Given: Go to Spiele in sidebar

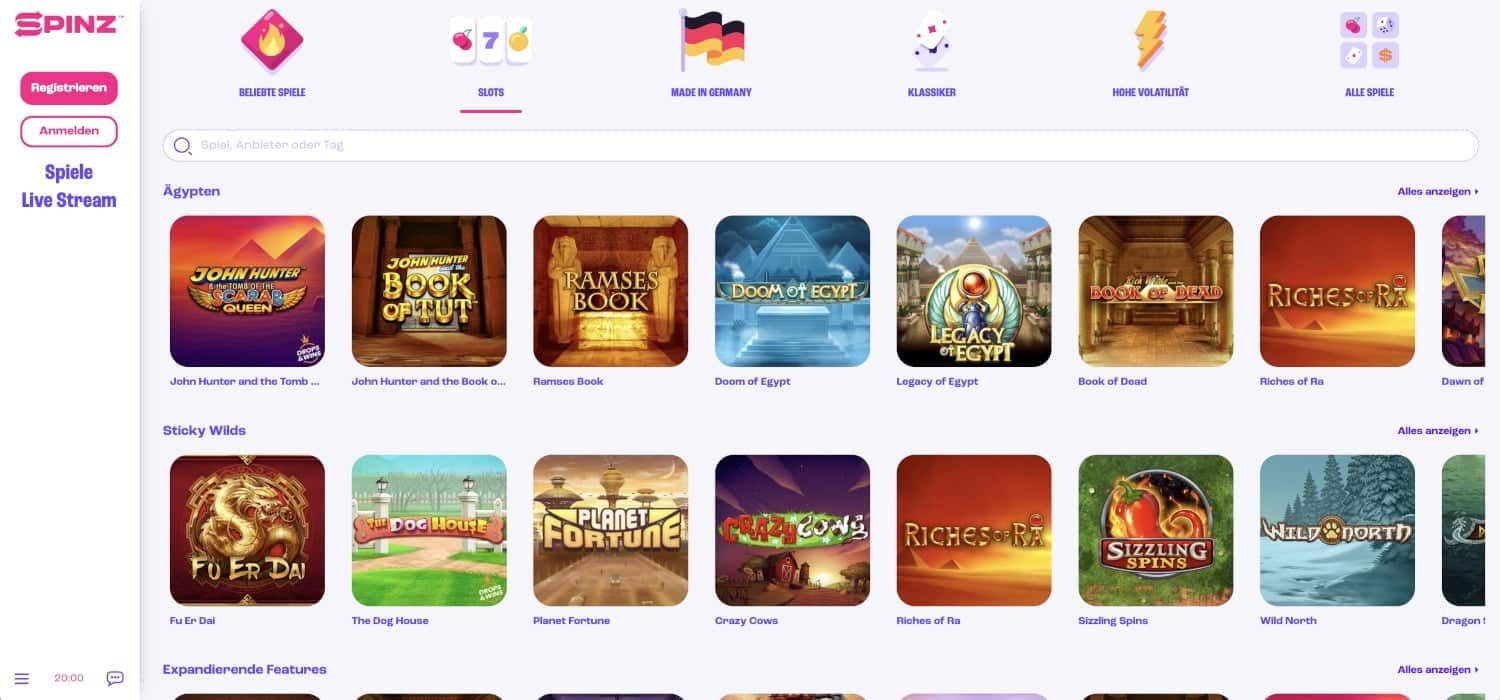Looking at the screenshot, I should click(x=69, y=172).
